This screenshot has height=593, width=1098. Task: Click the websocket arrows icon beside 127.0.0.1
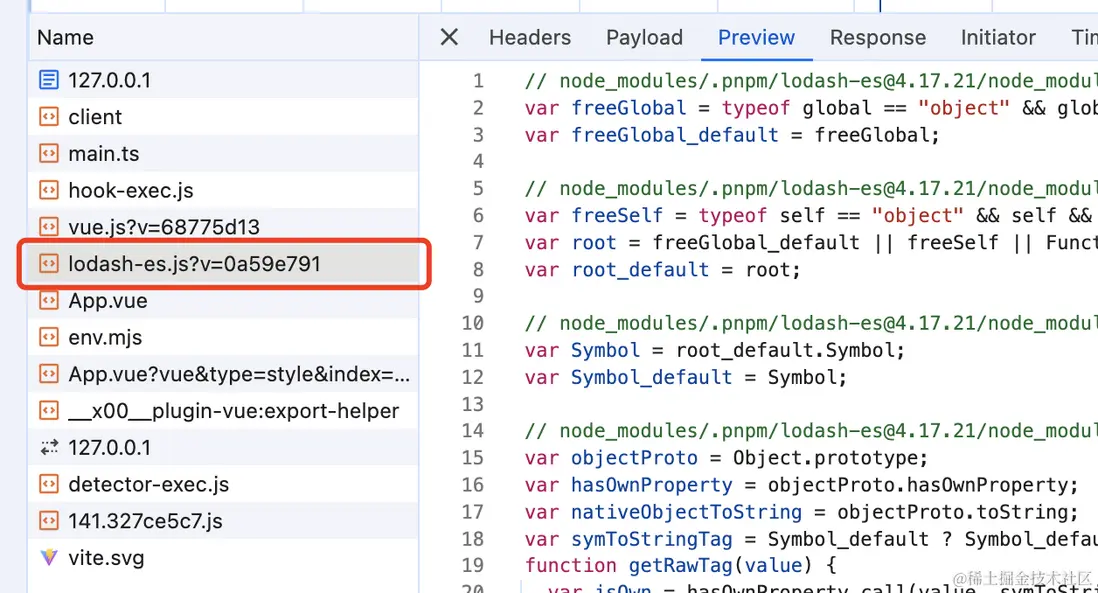48,448
